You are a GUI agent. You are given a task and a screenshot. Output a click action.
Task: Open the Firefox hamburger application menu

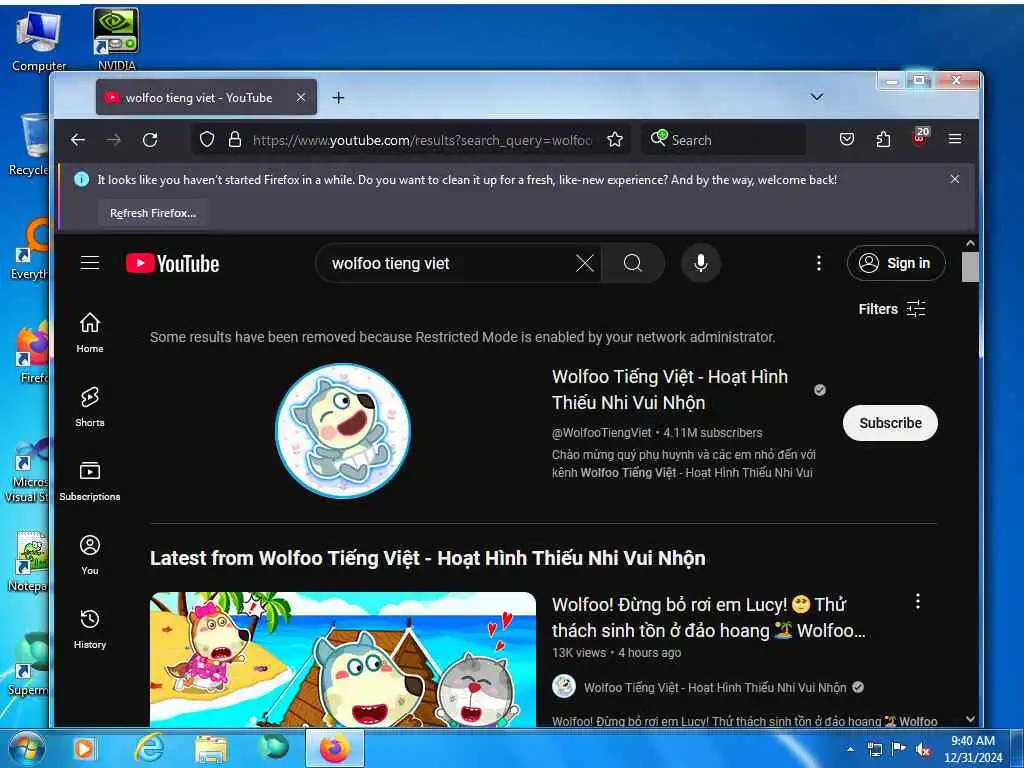pyautogui.click(x=955, y=139)
